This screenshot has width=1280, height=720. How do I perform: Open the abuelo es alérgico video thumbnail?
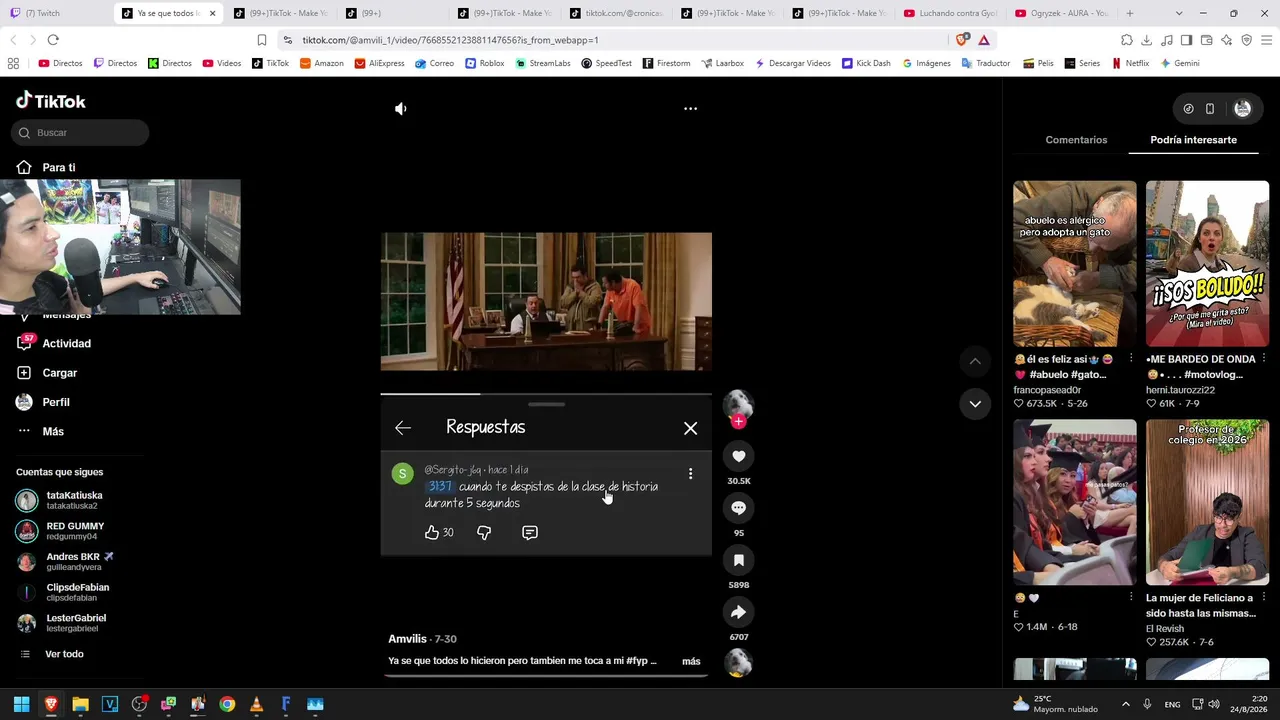click(1075, 264)
